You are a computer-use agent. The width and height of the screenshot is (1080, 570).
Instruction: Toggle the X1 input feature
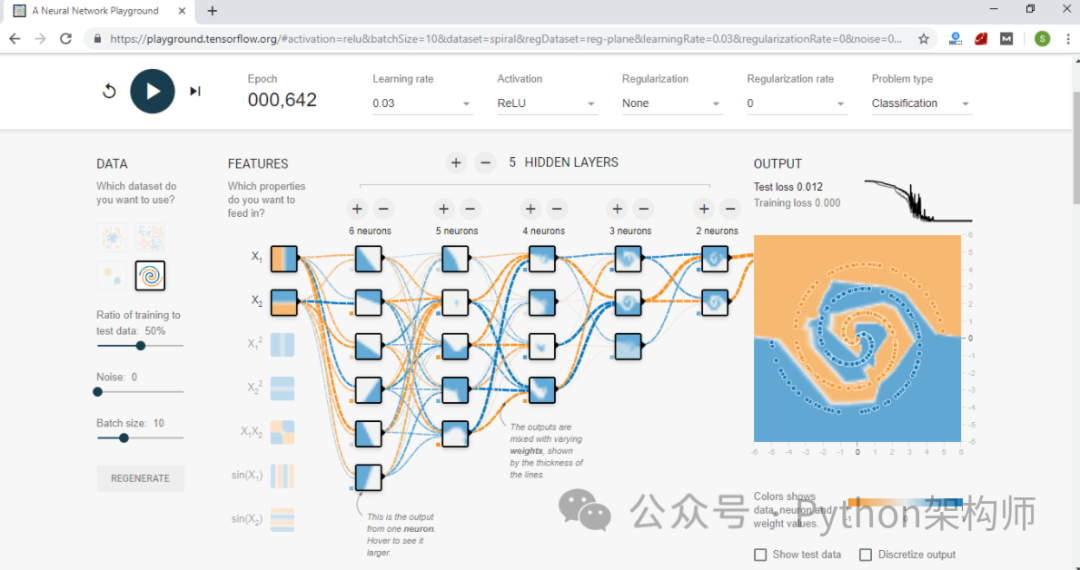pyautogui.click(x=284, y=258)
